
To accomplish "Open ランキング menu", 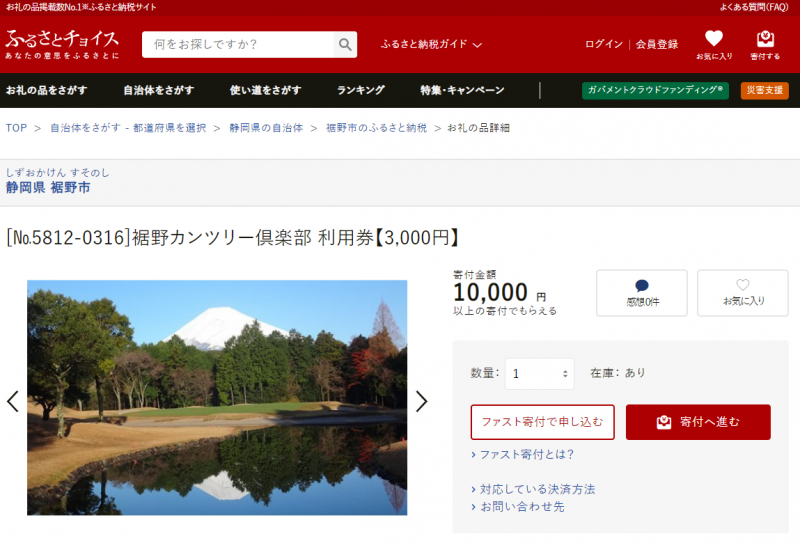I will click(x=361, y=90).
